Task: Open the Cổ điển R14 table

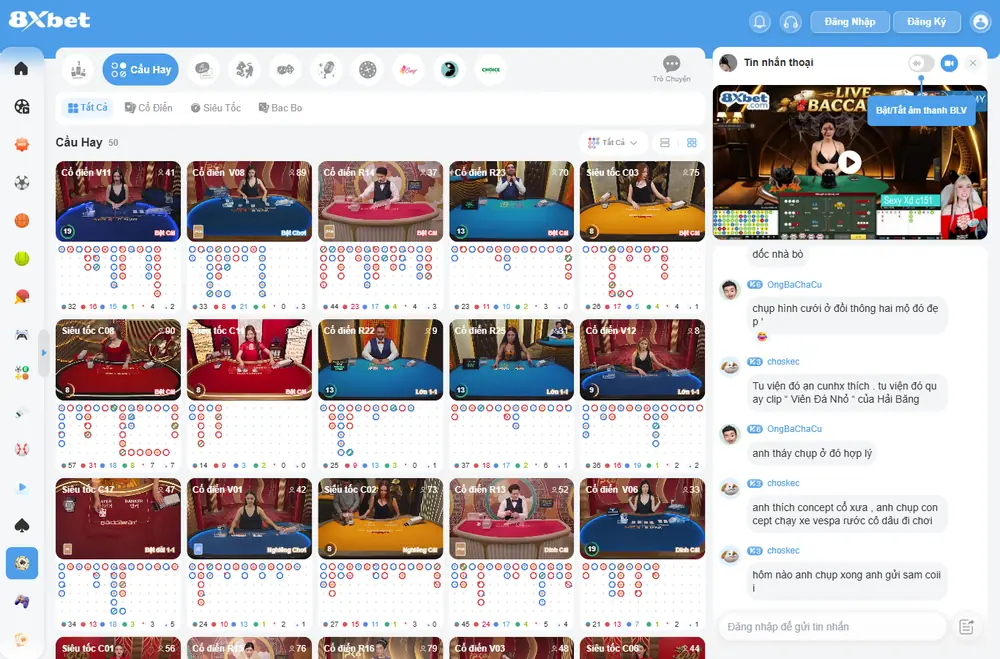Action: 380,201
